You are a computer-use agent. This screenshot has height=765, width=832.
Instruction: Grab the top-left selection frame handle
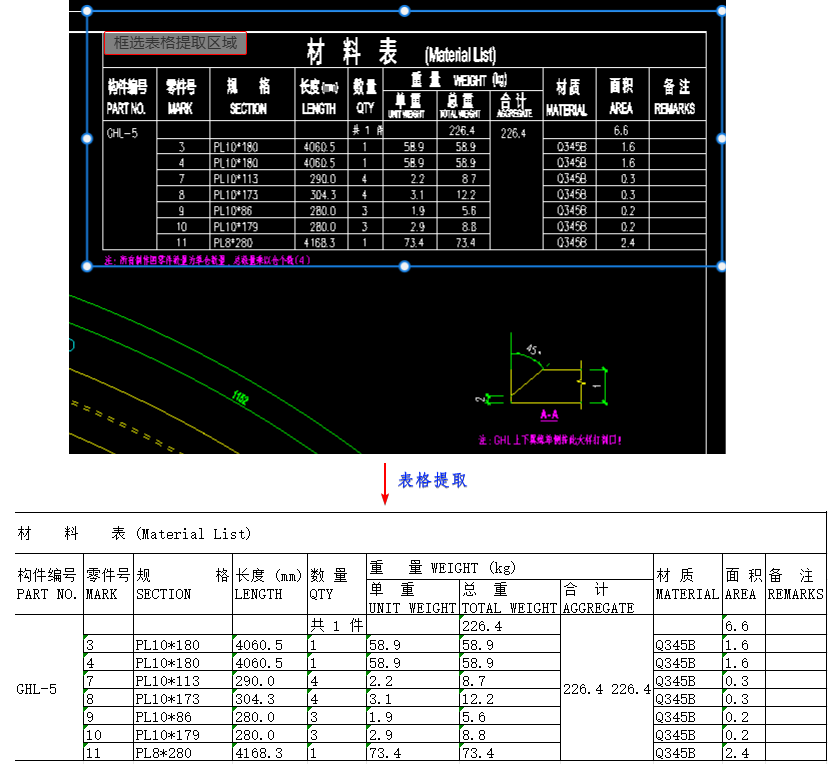point(87,12)
